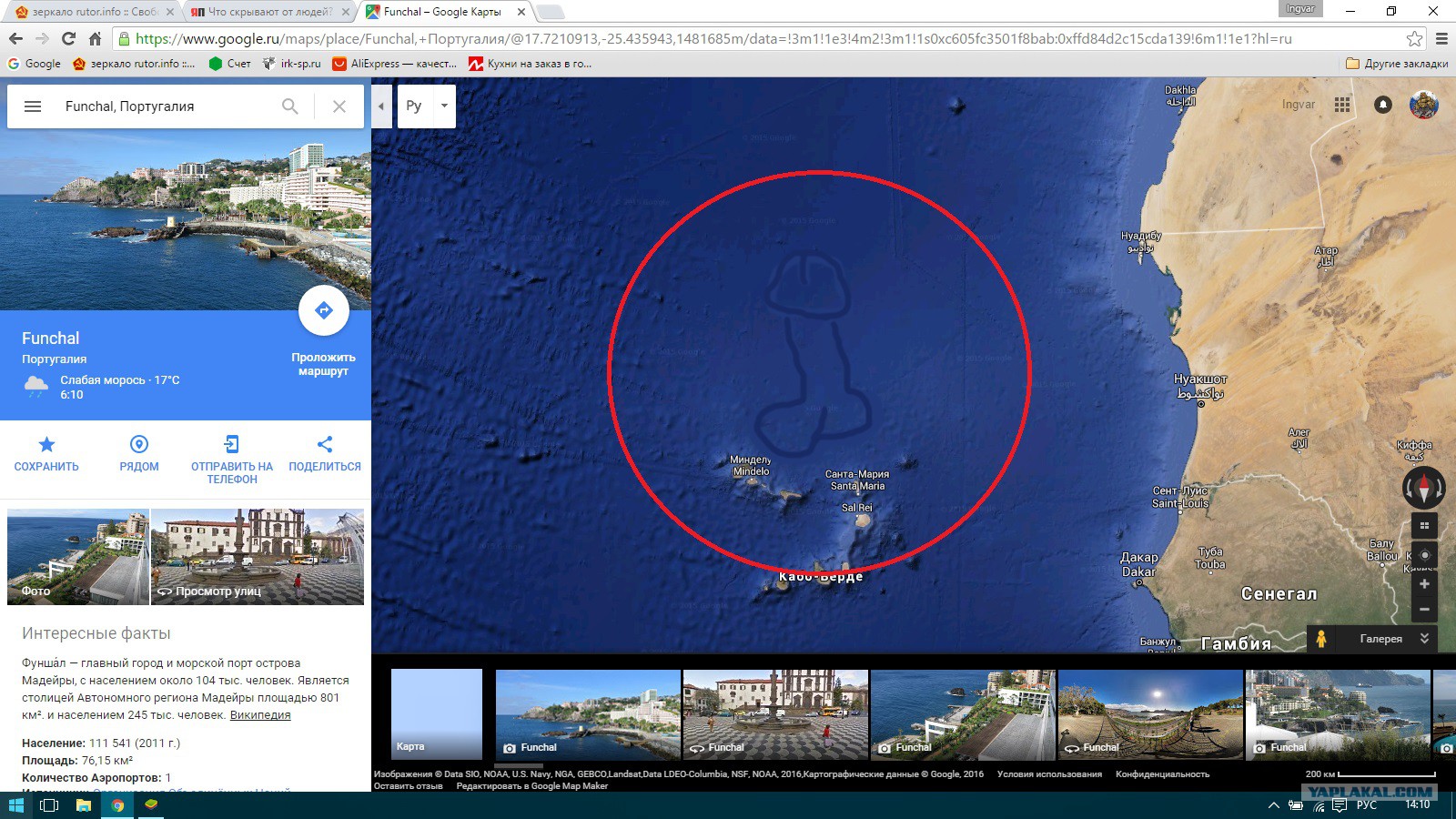
Task: Clear the Funchal search with the X
Action: coord(339,106)
